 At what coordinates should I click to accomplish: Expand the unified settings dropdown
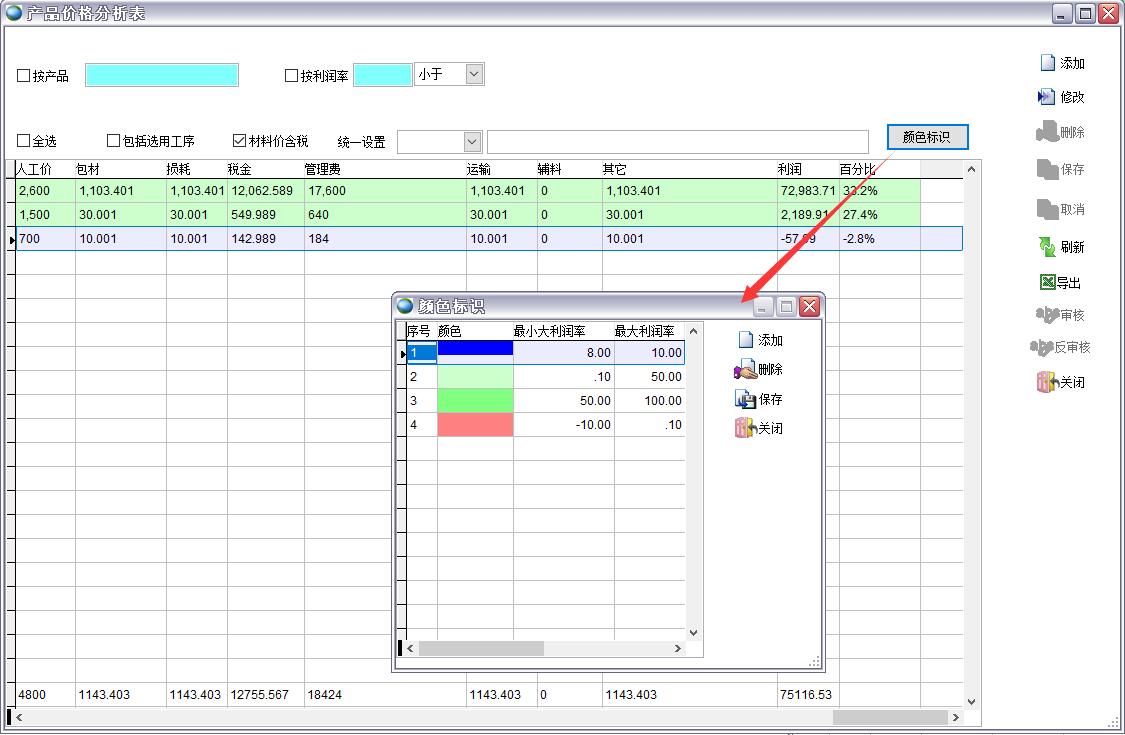click(472, 142)
